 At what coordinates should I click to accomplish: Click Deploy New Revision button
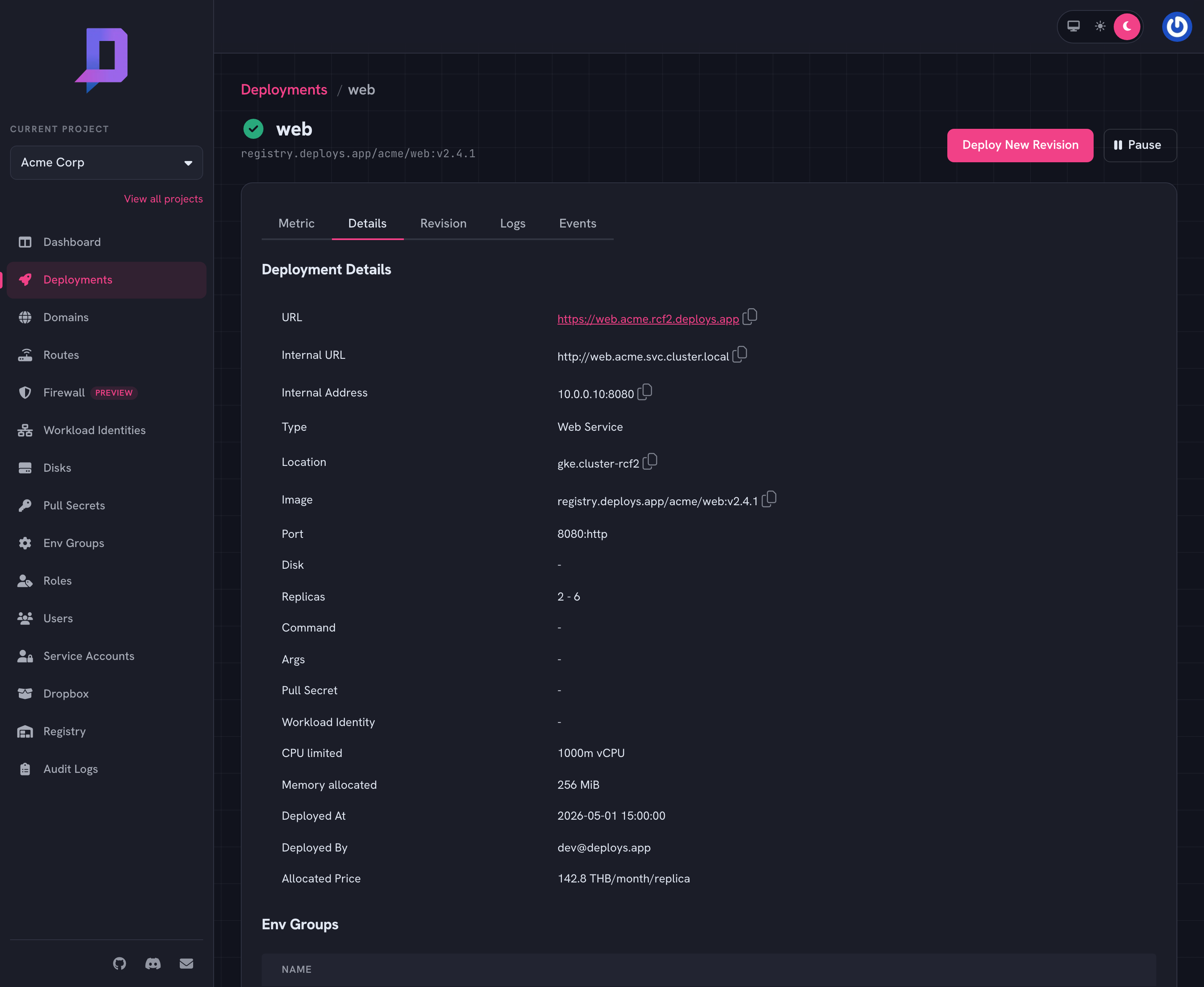pyautogui.click(x=1020, y=146)
